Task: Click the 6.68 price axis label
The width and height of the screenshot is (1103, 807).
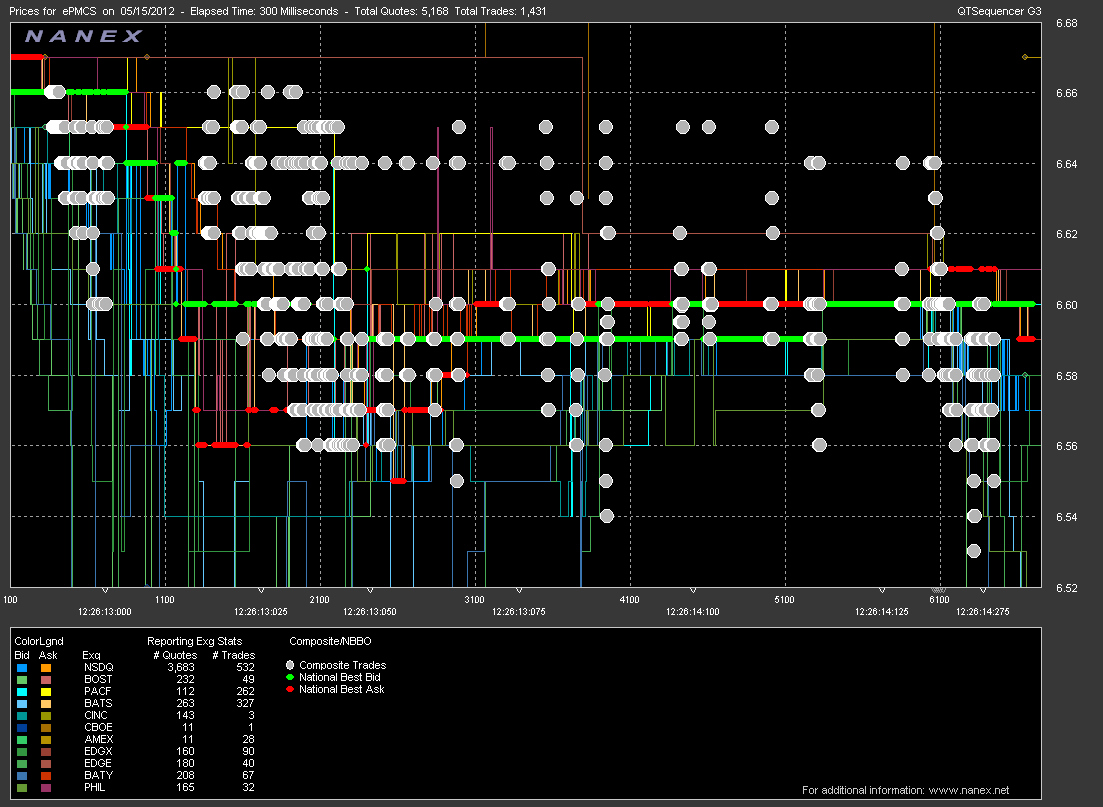Action: pyautogui.click(x=1066, y=23)
